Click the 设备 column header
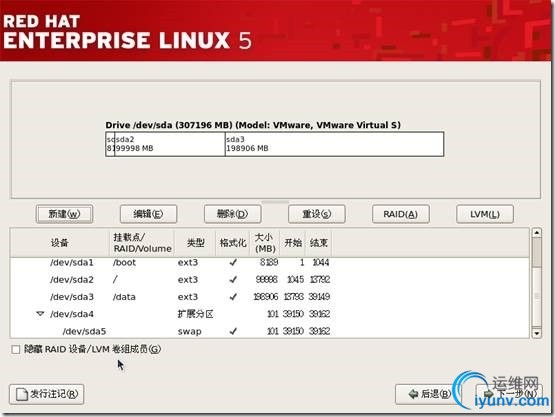Image resolution: width=555 pixels, height=417 pixels. [x=59, y=243]
